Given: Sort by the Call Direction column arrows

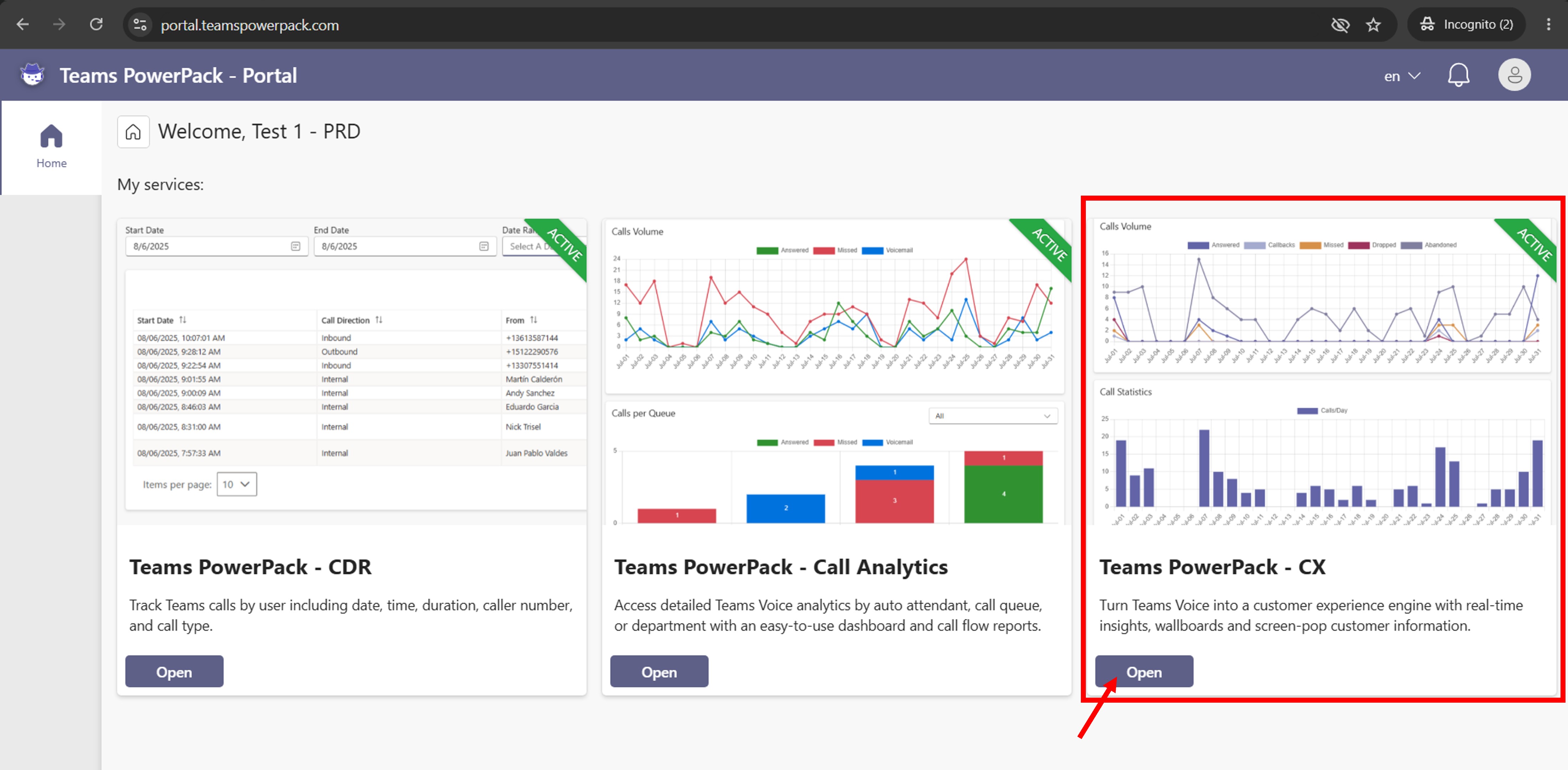Looking at the screenshot, I should click(x=378, y=320).
